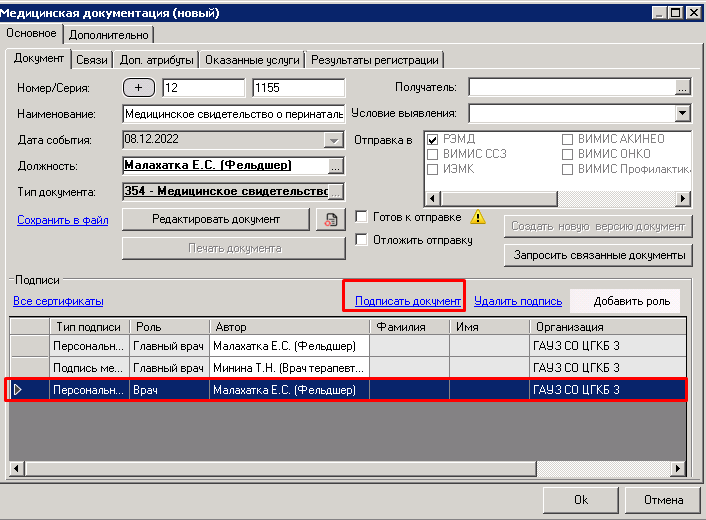
Task: Enable the Готов к отправке checkbox
Action: click(363, 216)
